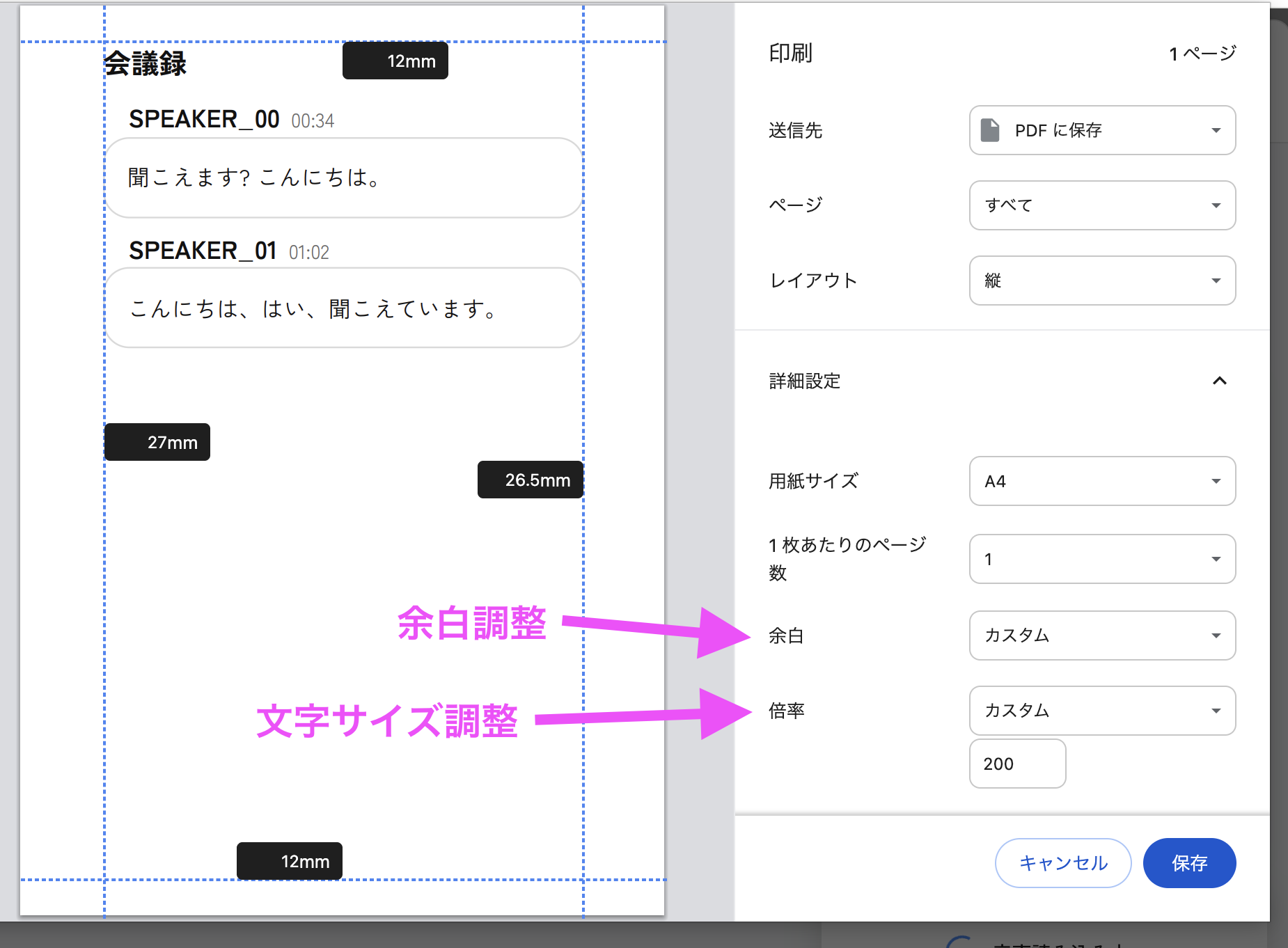Click the 詳細設定 label
This screenshot has height=948, width=1288.
805,381
